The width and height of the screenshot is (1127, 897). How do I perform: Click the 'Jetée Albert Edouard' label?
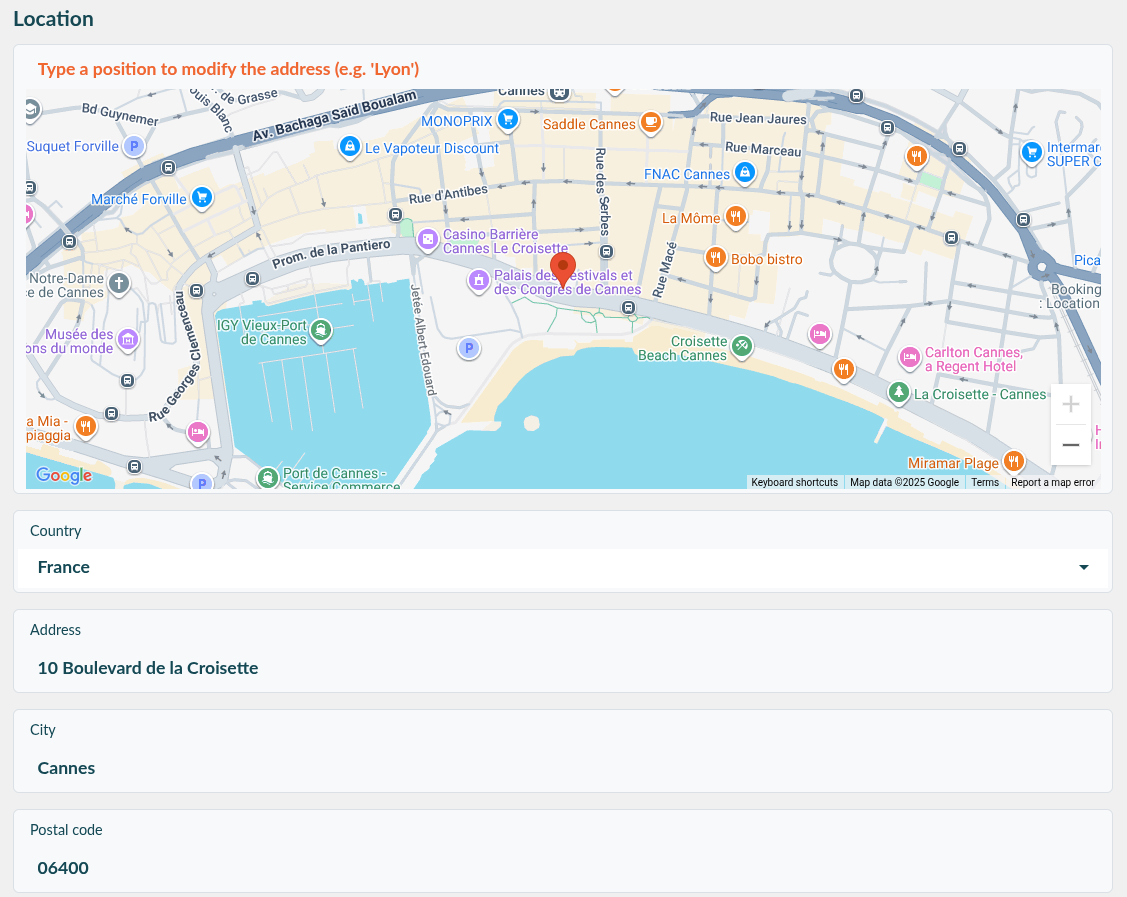(x=423, y=340)
